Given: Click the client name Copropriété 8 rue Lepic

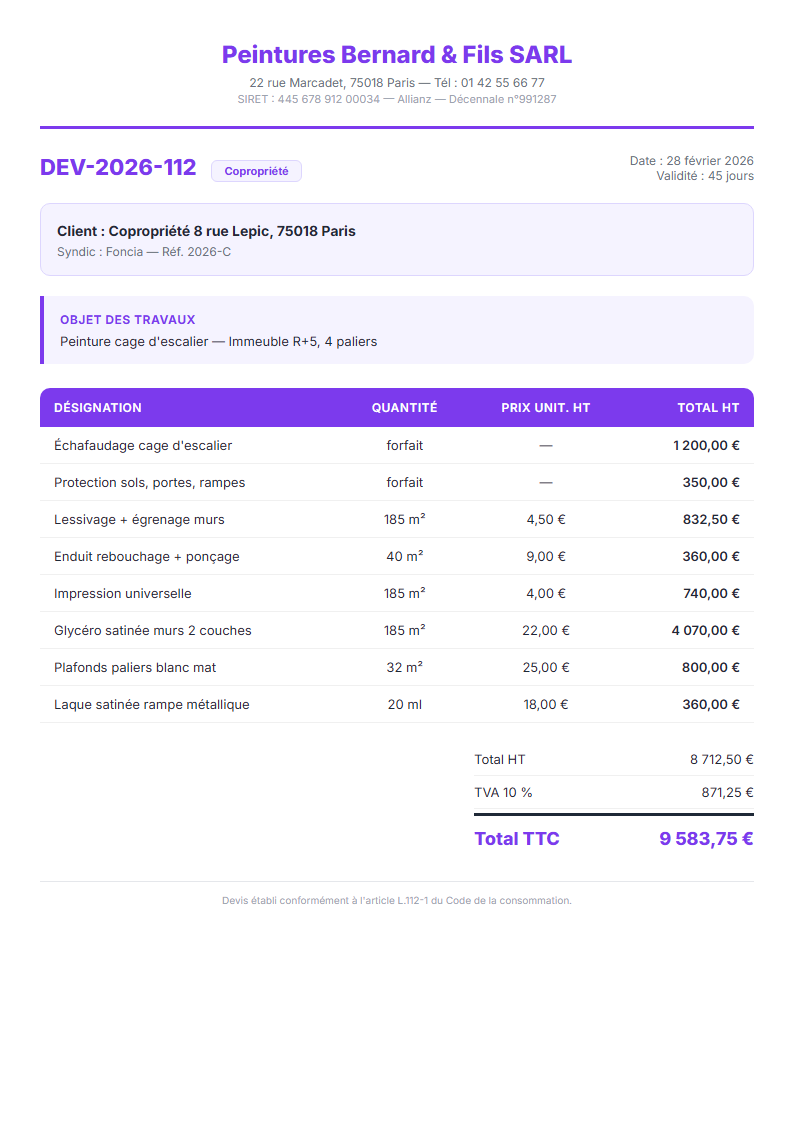Looking at the screenshot, I should coord(206,231).
